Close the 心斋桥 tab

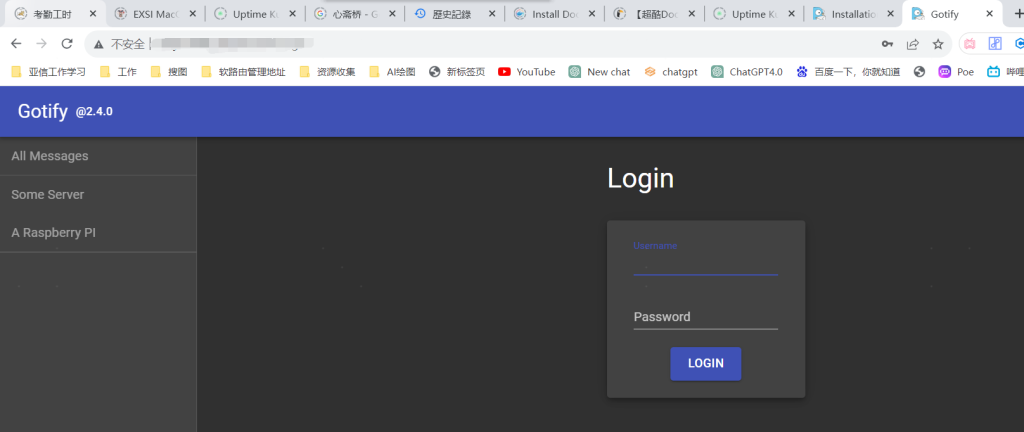pyautogui.click(x=392, y=14)
